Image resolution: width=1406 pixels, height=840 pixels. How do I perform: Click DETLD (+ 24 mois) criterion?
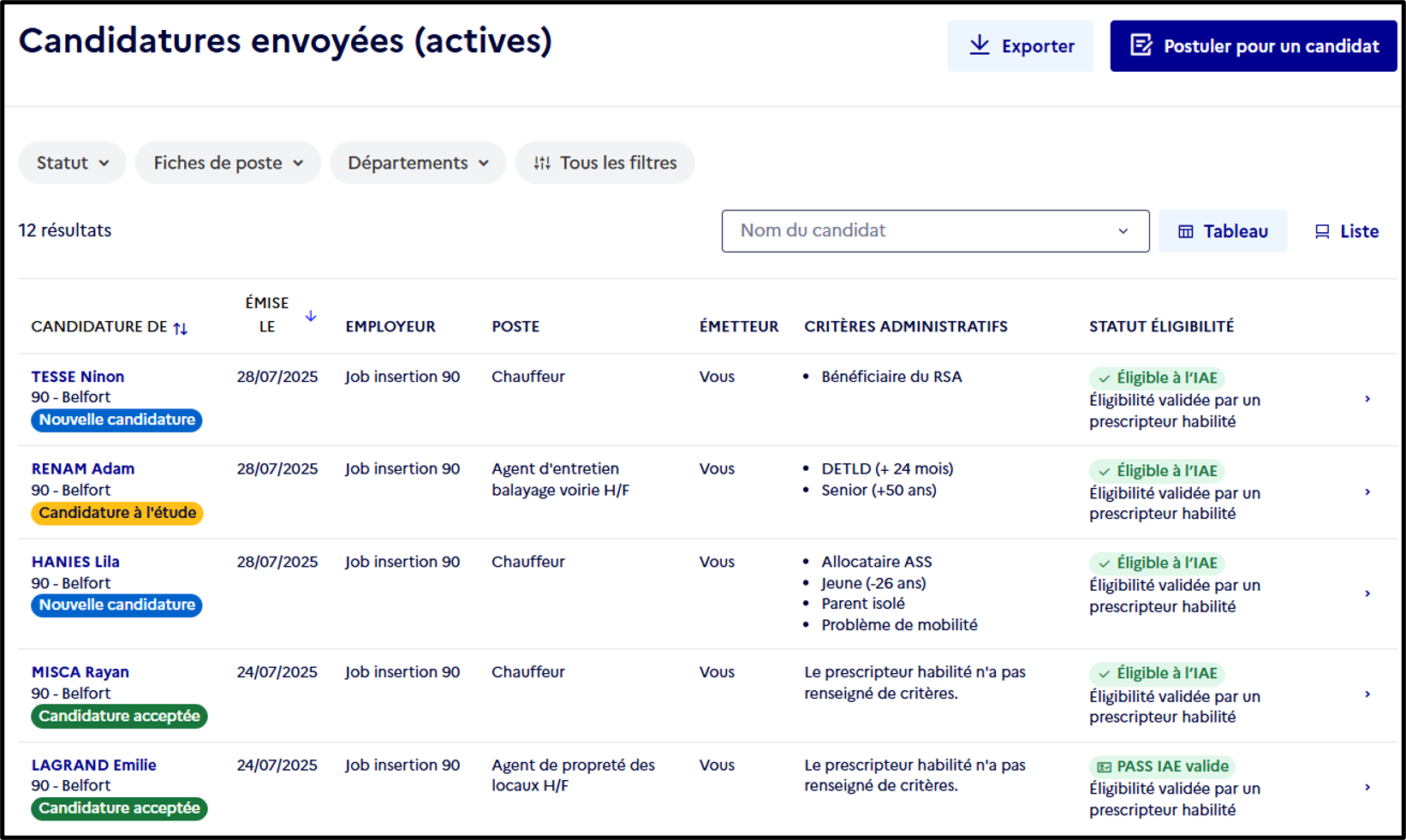click(x=887, y=469)
